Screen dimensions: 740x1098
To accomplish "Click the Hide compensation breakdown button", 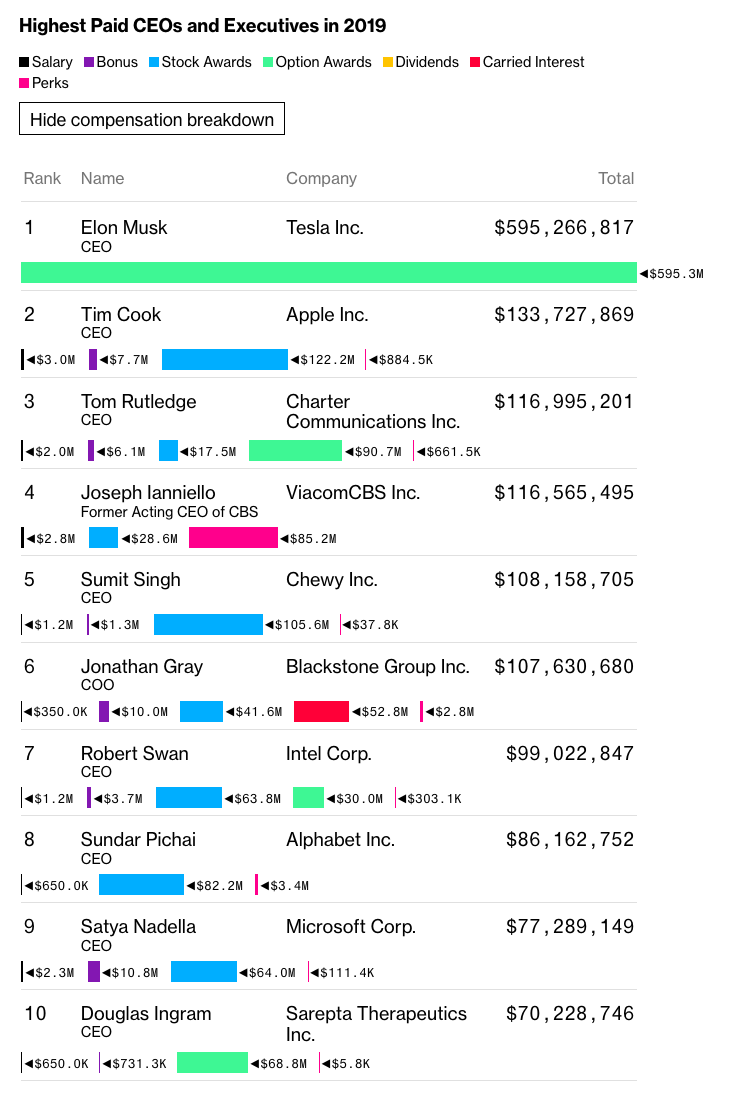I will click(x=152, y=119).
